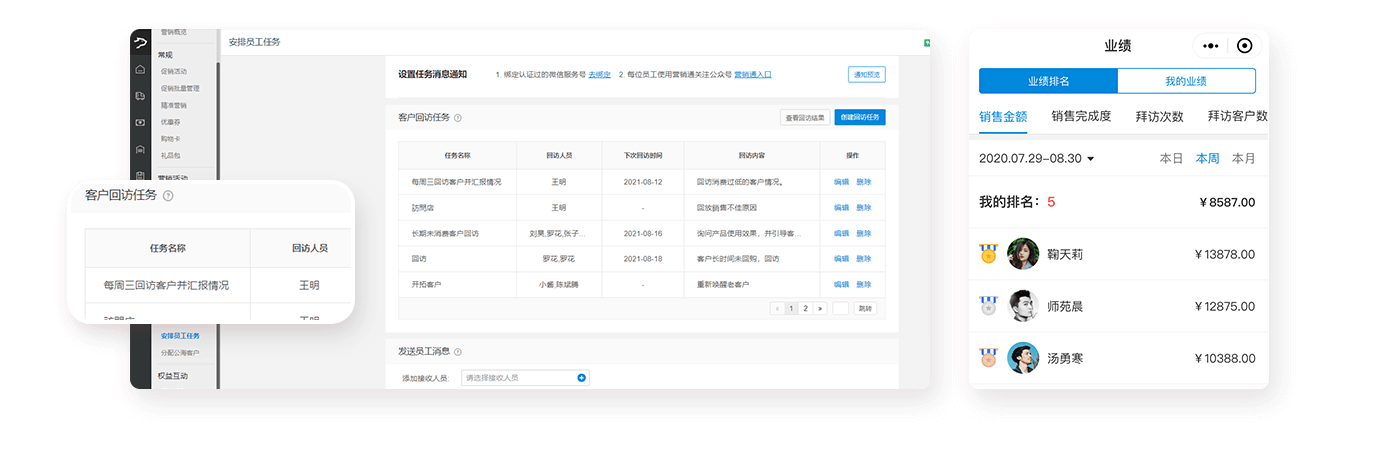Click 删除 for the 访問店 task row
Screen dimensions: 1400x450
click(863, 208)
